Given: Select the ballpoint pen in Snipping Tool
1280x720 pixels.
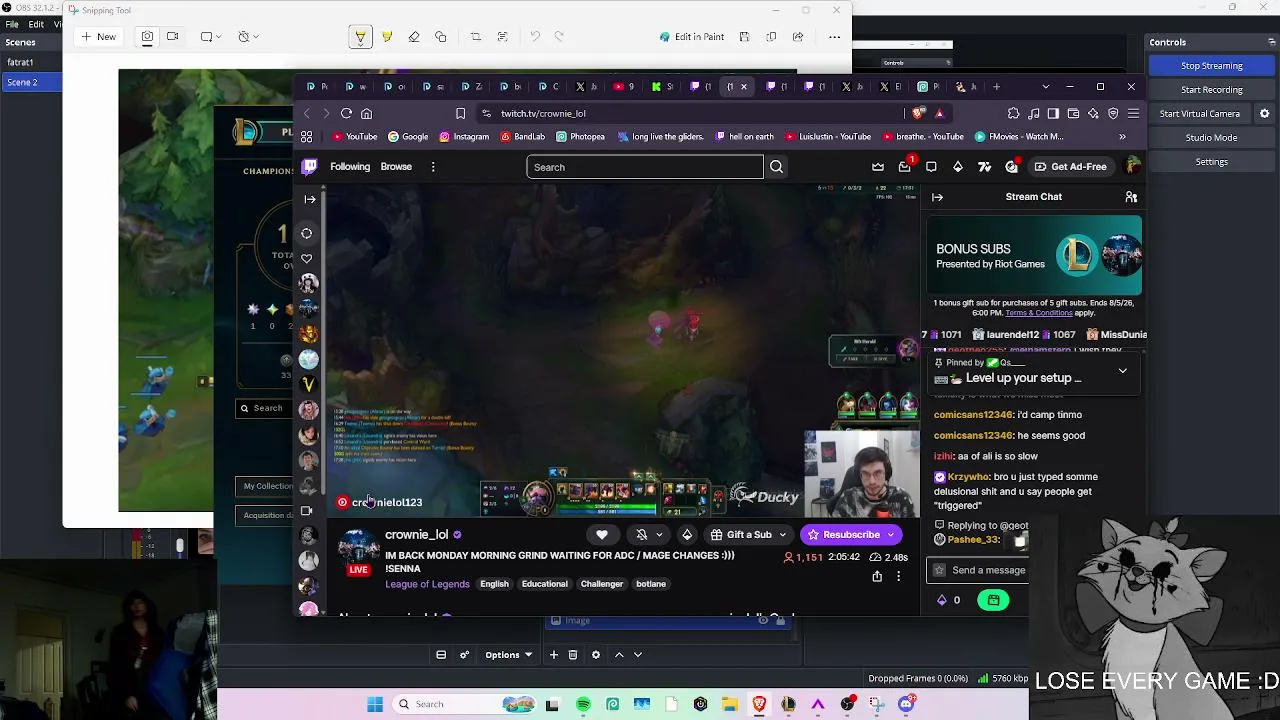Looking at the screenshot, I should [x=360, y=37].
